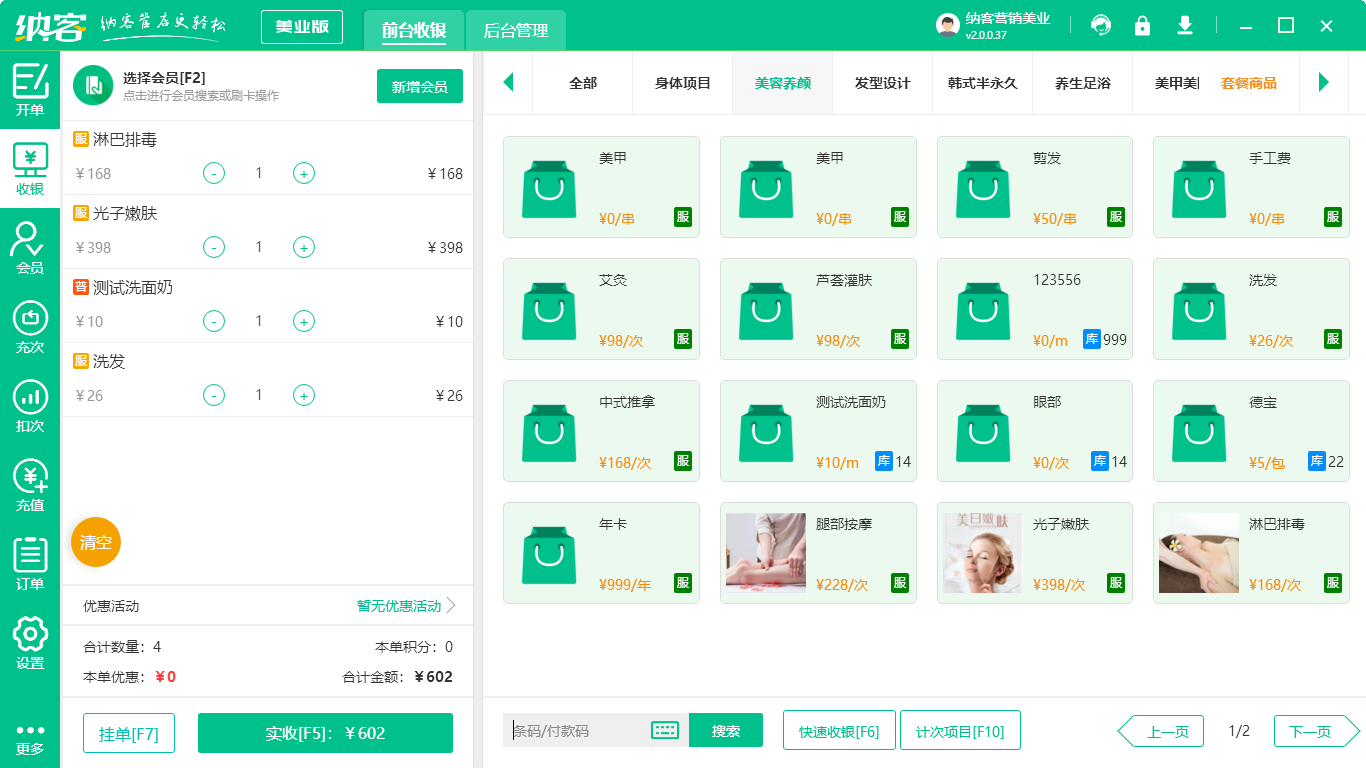The height and width of the screenshot is (768, 1366).
Task: Select the 发型设计 category tab
Action: (x=882, y=84)
